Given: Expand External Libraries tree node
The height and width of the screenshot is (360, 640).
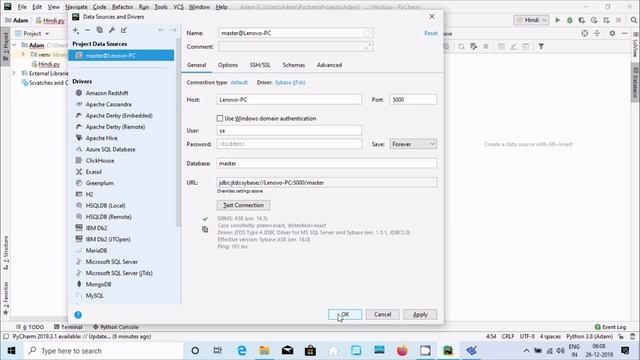Looking at the screenshot, I should pos(14,73).
